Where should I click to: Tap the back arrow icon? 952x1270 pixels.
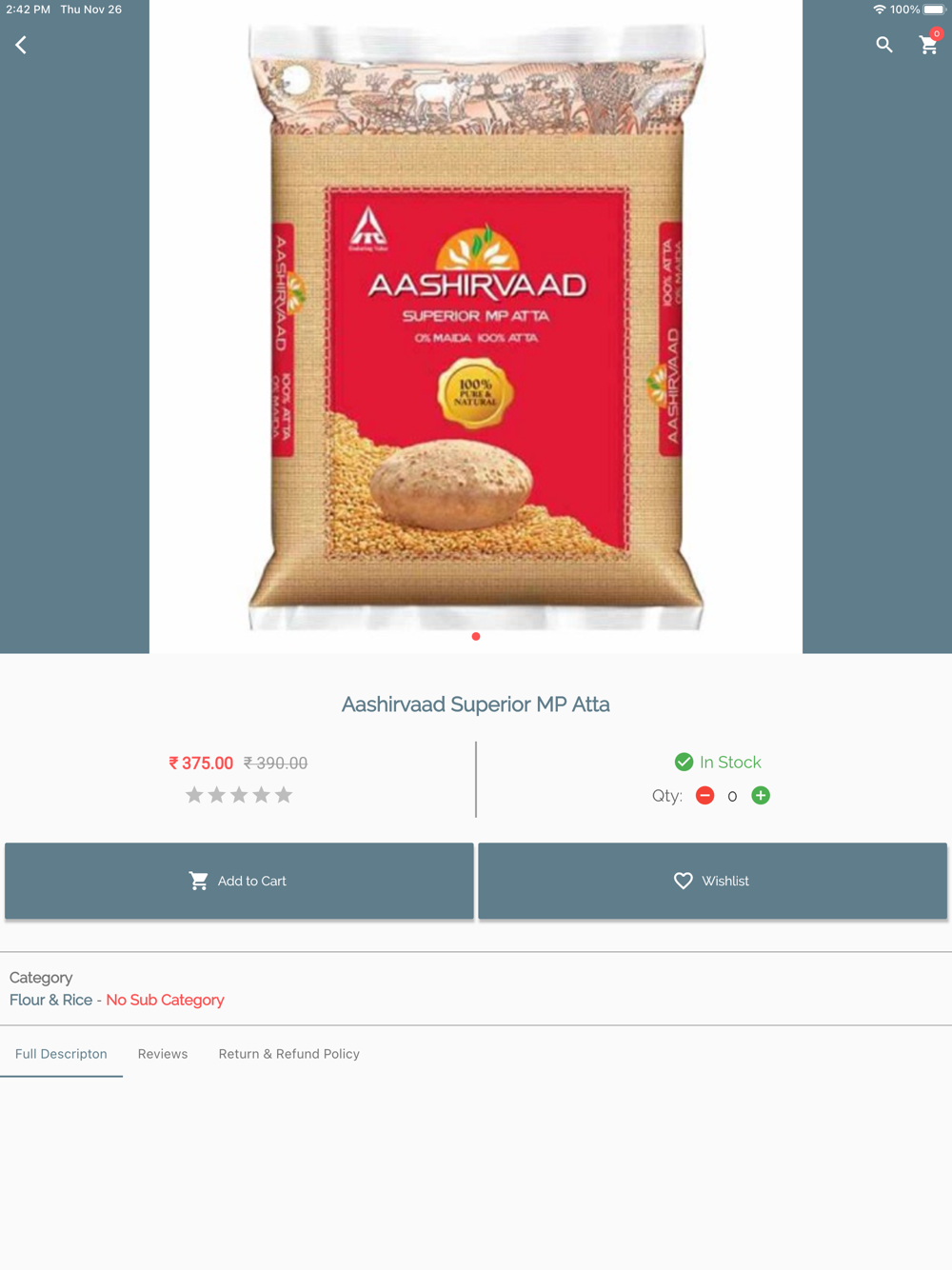click(x=21, y=45)
